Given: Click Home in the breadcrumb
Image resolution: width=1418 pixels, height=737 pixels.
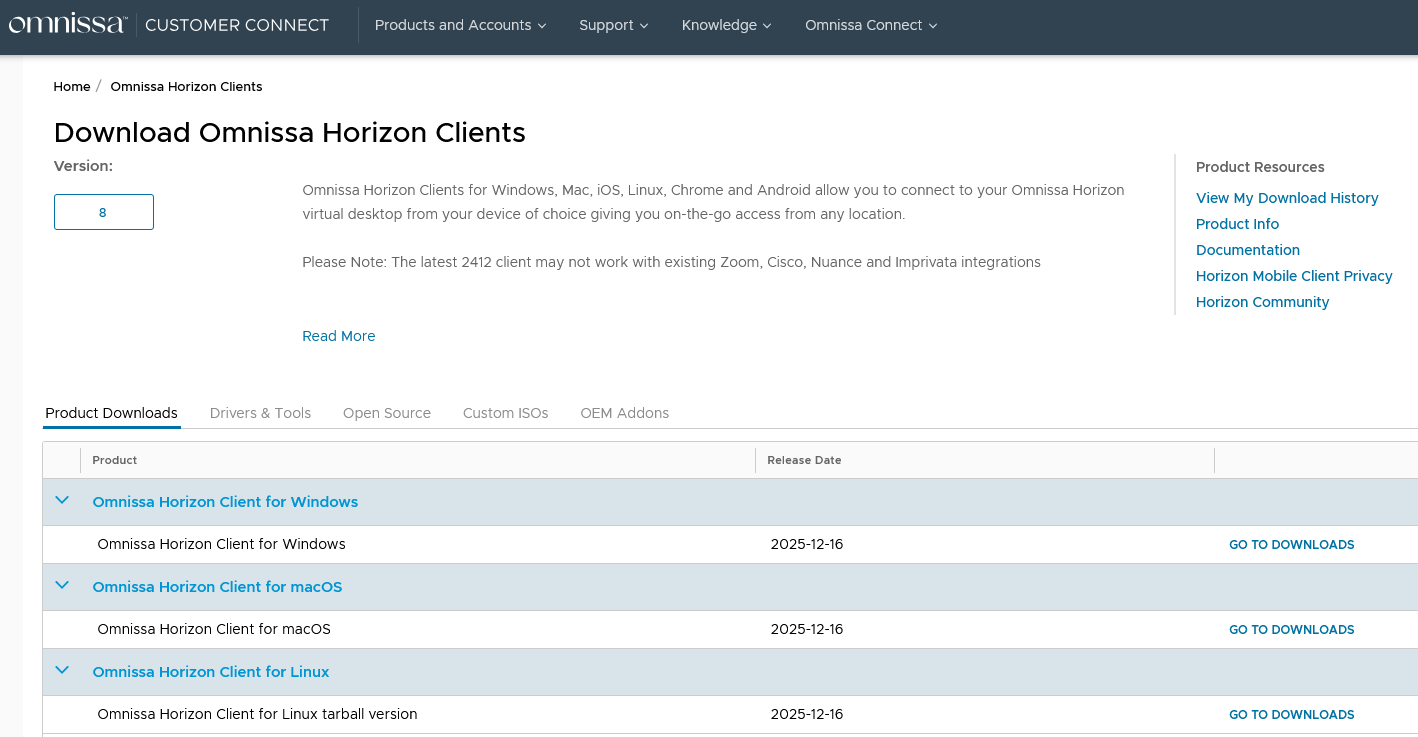Looking at the screenshot, I should (x=72, y=87).
